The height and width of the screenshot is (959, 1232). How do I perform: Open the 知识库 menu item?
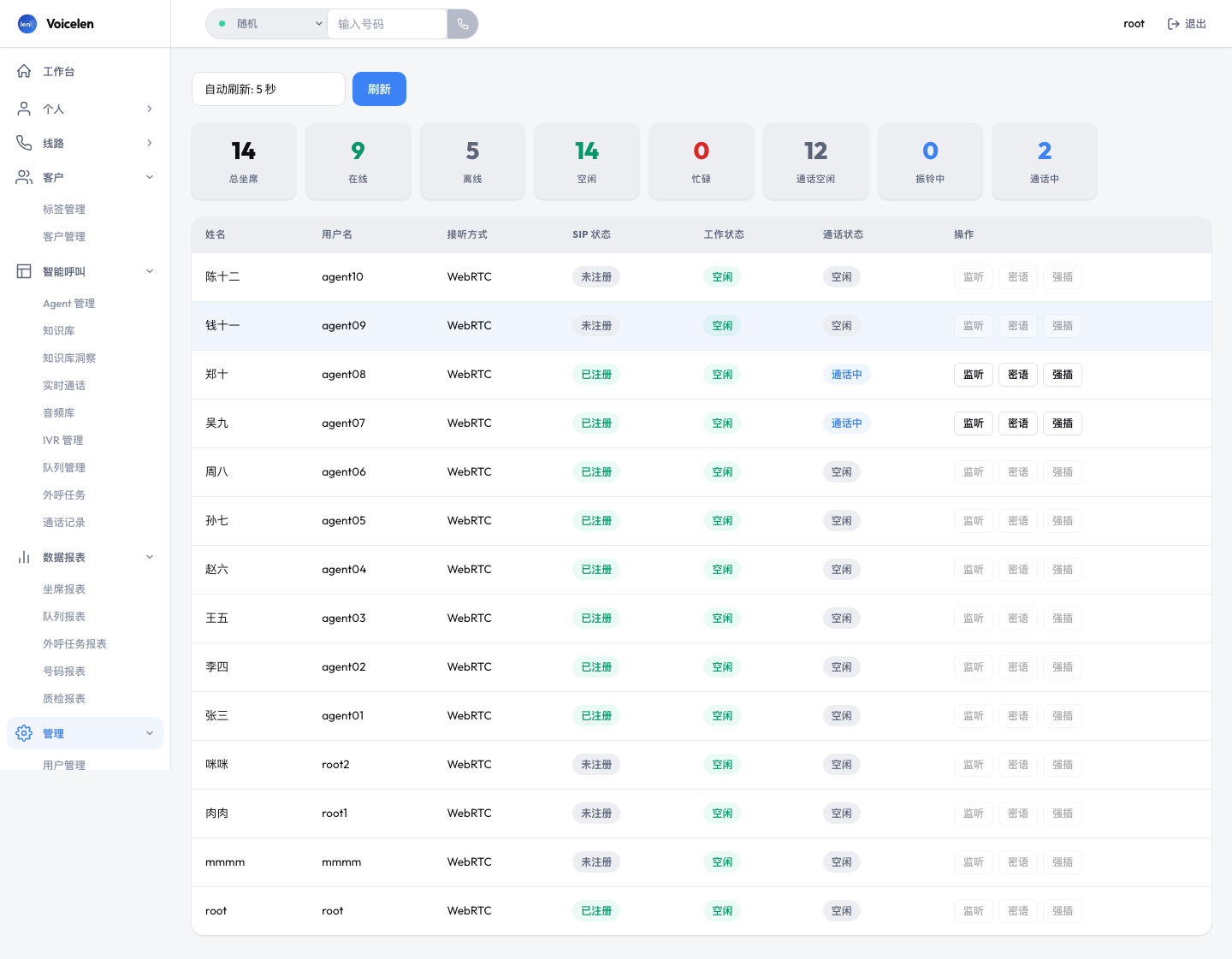(x=59, y=330)
